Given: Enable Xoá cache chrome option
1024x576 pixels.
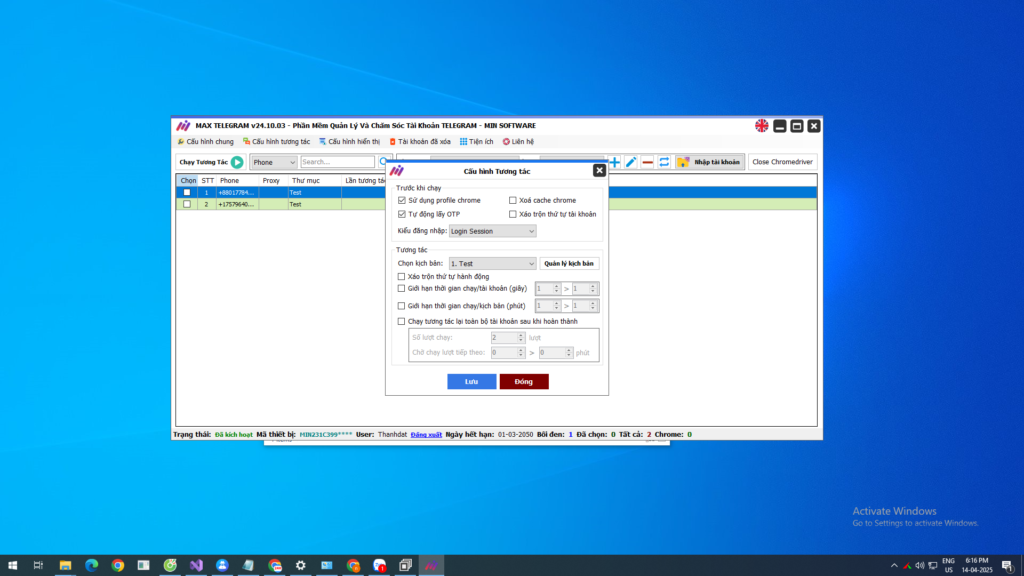Looking at the screenshot, I should point(513,200).
